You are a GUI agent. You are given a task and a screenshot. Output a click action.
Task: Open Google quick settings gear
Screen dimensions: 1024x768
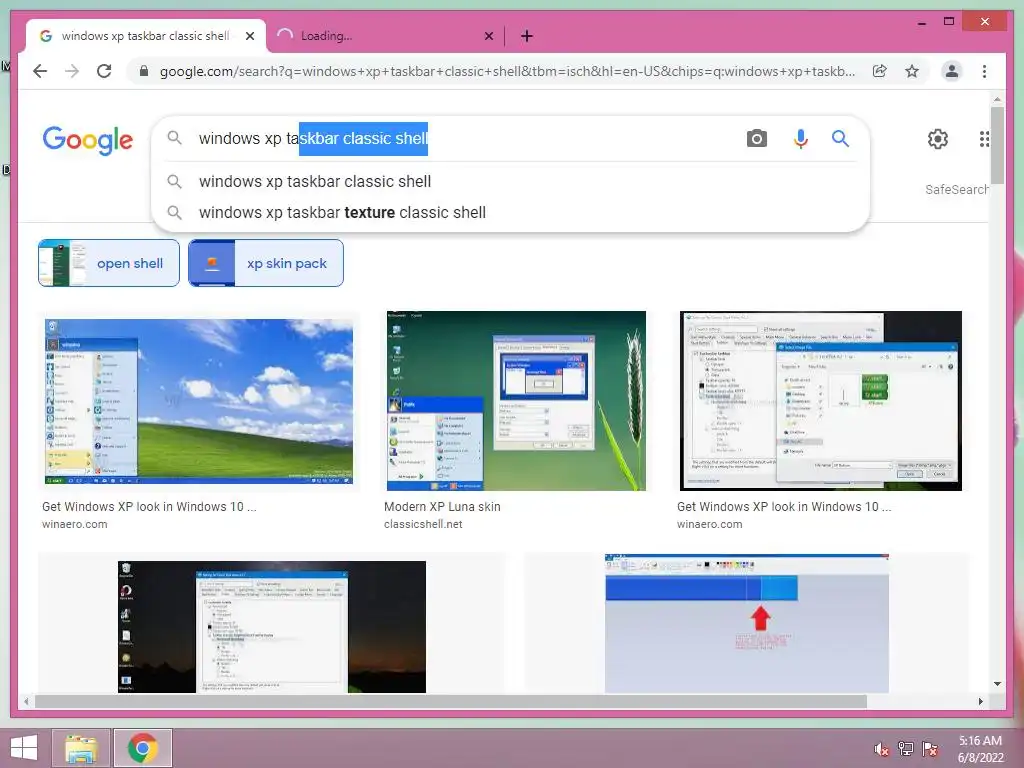click(x=938, y=138)
